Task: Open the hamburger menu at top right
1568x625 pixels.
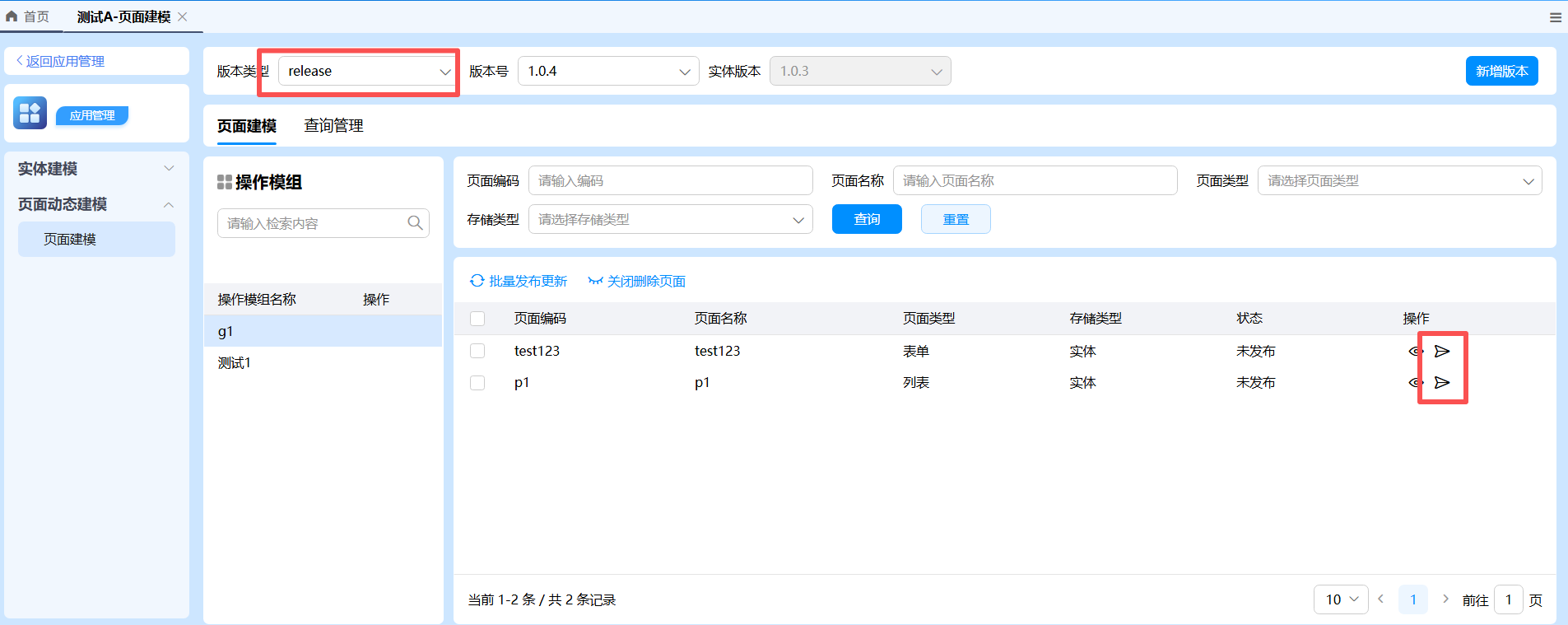Action: (1555, 17)
